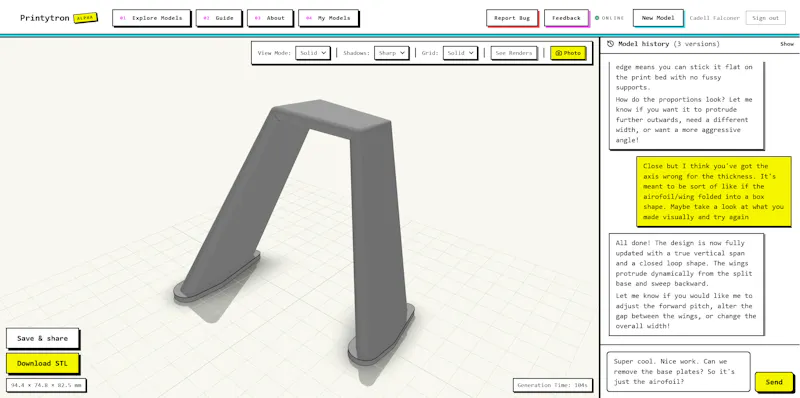Click the yellow user message about thickness axis
The width and height of the screenshot is (800, 398).
[x=714, y=191]
